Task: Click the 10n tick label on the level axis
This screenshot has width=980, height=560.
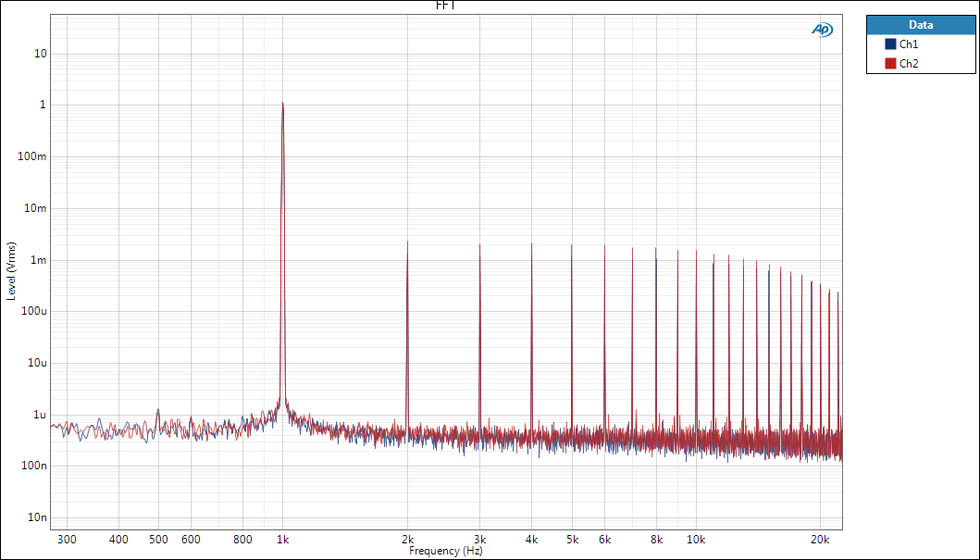Action: pos(36,518)
